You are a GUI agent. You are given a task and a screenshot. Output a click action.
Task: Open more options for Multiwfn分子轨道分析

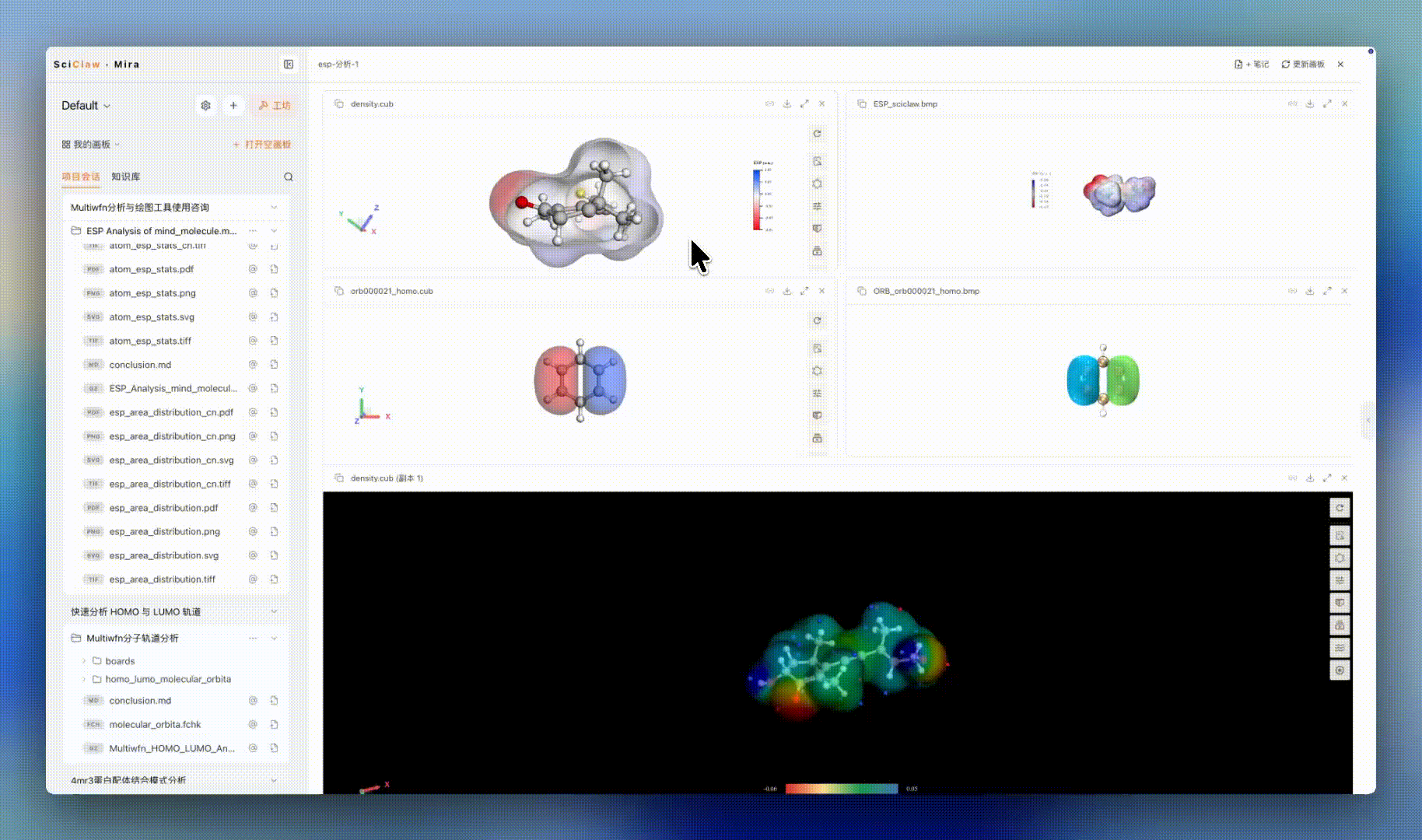pyautogui.click(x=253, y=639)
